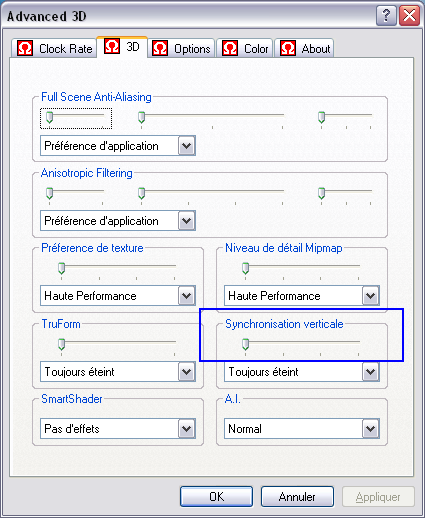This screenshot has width=425, height=518.
Task: Click the first Full Scene Anti-Aliasing slider
Action: (x=49, y=117)
